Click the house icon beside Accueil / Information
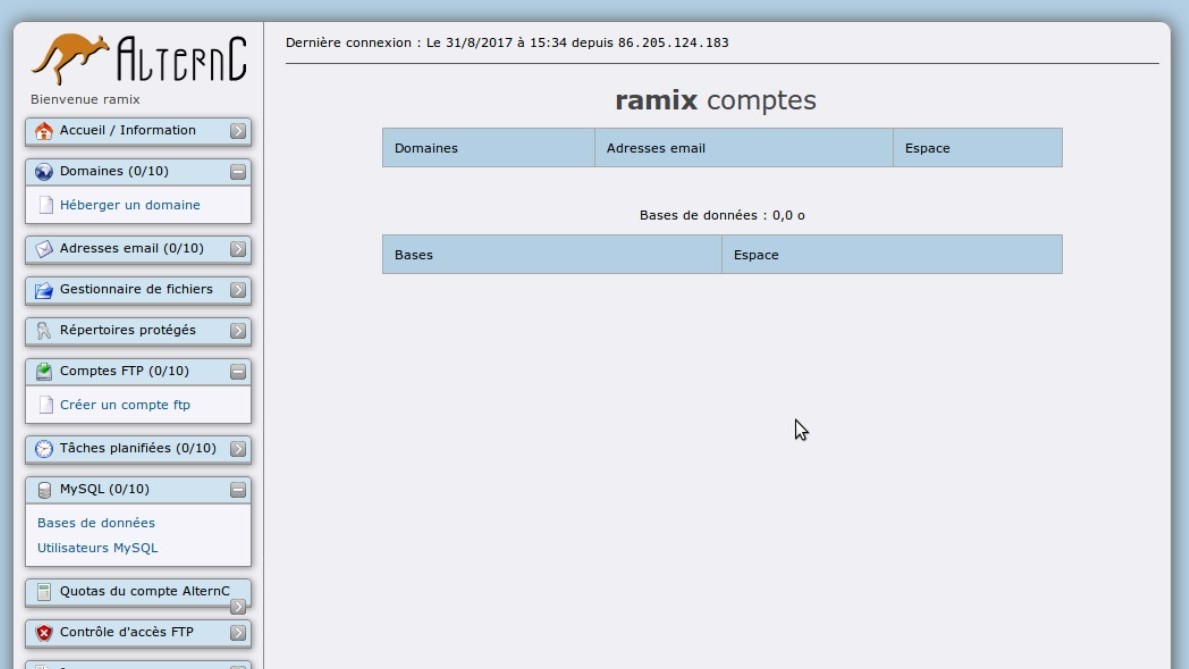This screenshot has height=669, width=1189. coord(43,131)
